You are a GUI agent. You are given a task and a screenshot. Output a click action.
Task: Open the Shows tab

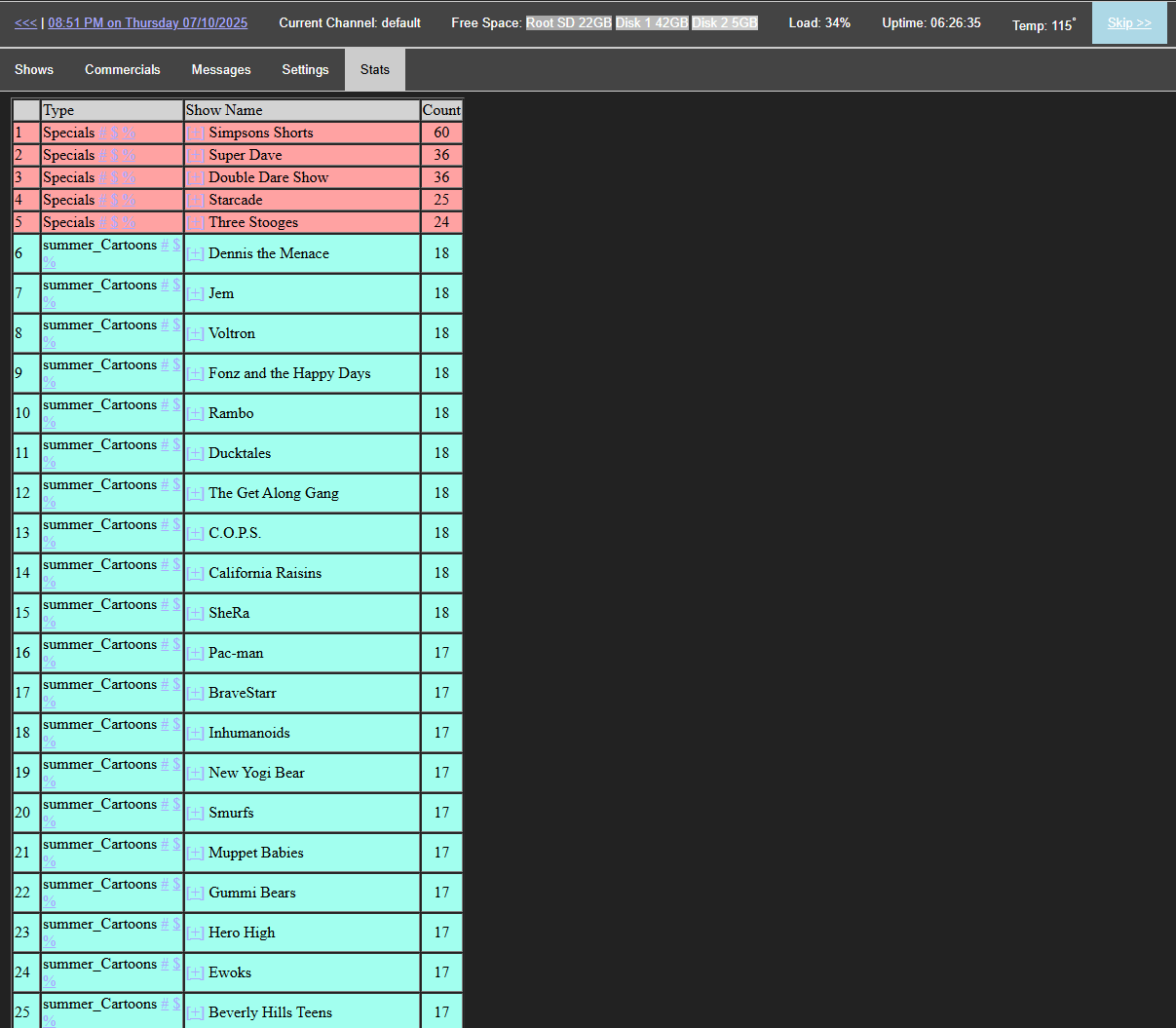pos(34,69)
